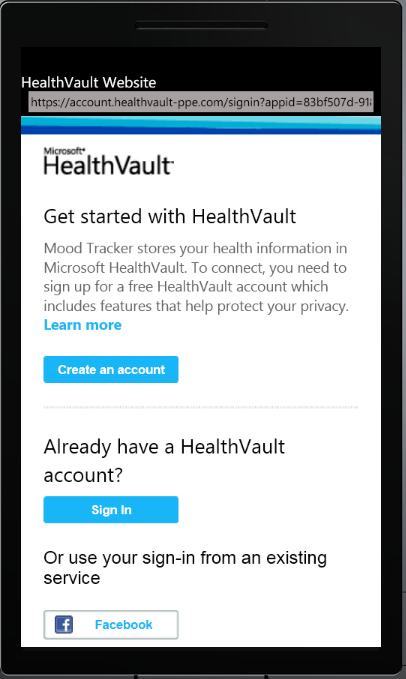Click the phone speaker grille at top
This screenshot has width=406, height=679.
coord(201,26)
